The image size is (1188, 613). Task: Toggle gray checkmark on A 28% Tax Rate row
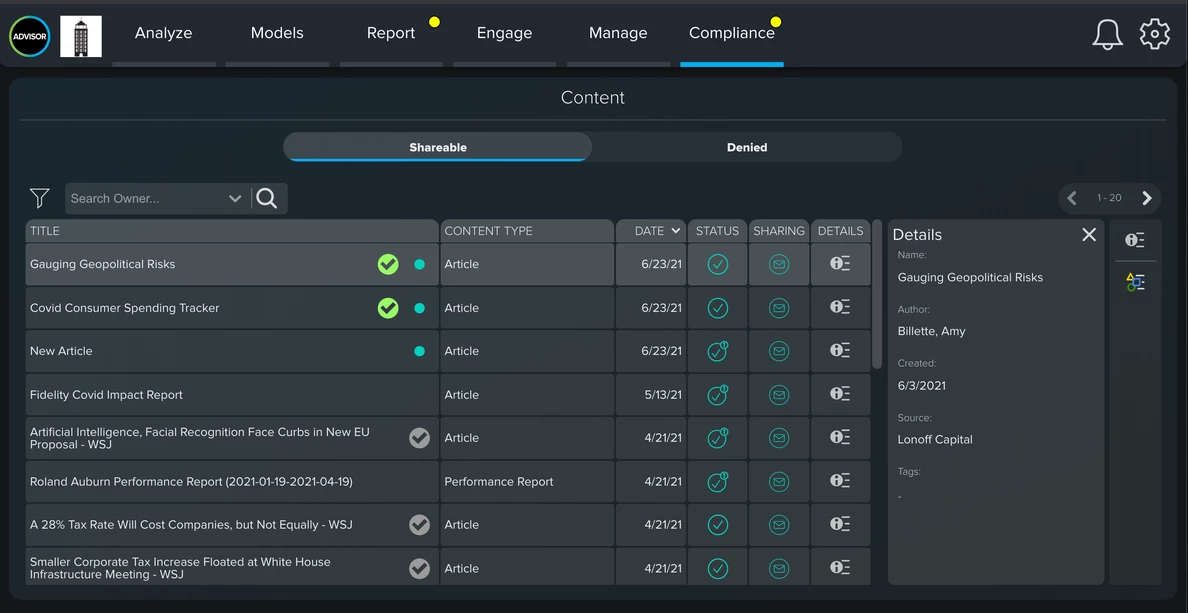click(419, 525)
